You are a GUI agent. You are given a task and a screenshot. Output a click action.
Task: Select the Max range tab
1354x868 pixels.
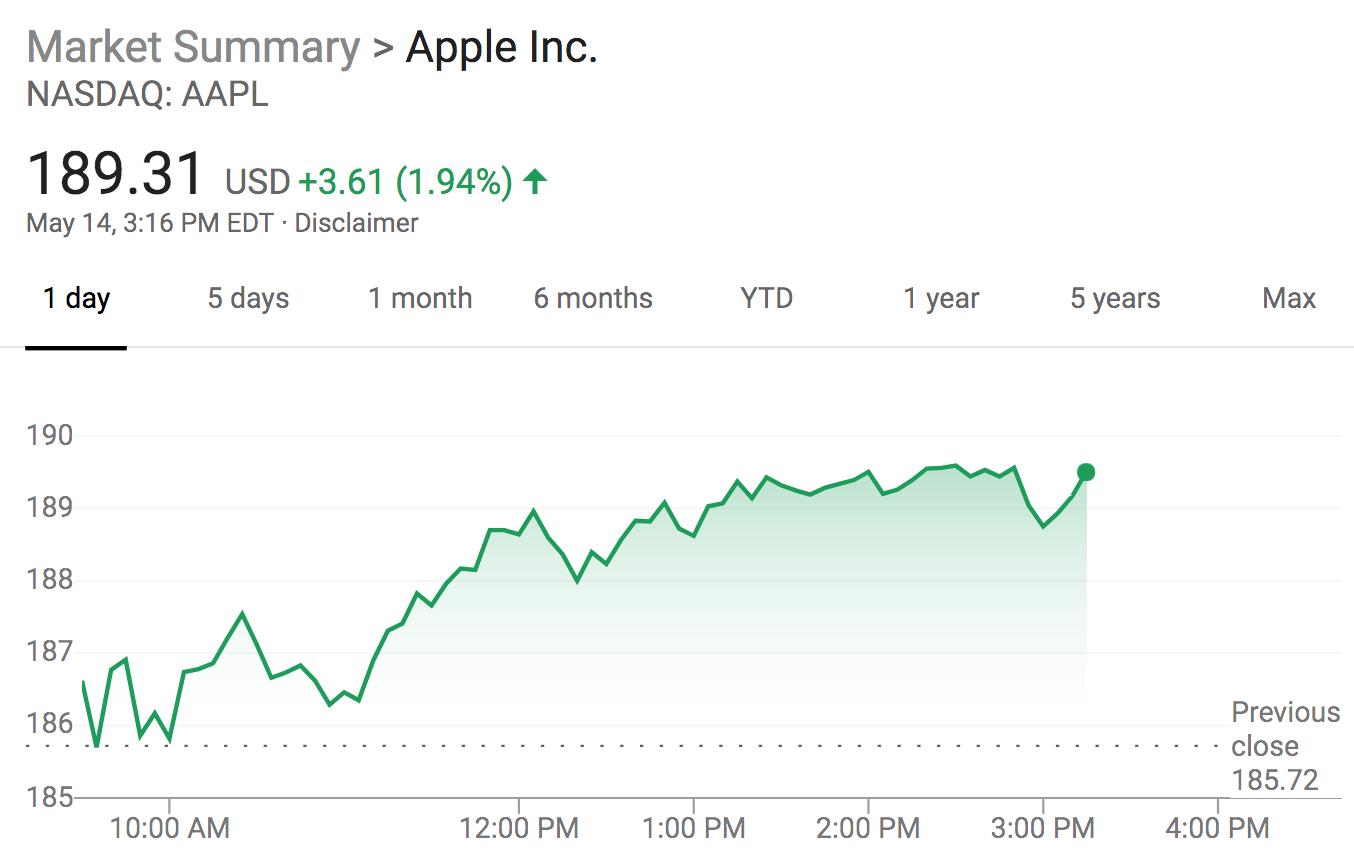point(1289,298)
